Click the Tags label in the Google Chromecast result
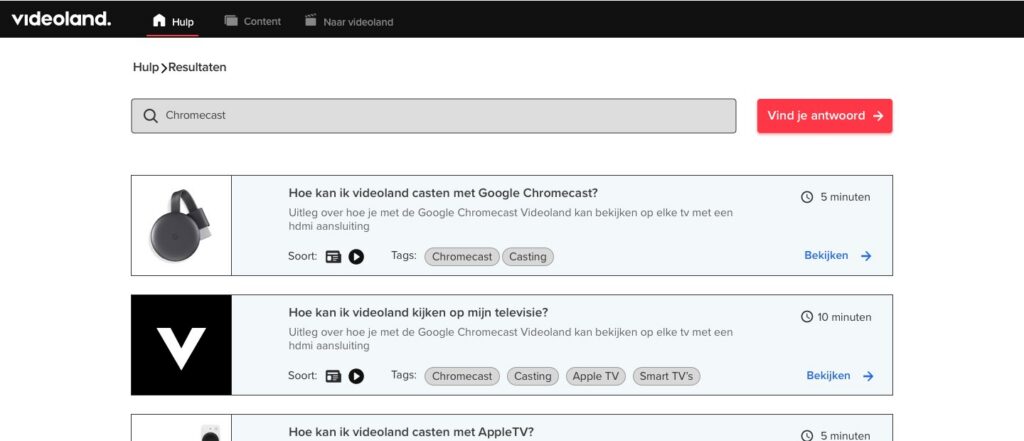 point(404,255)
